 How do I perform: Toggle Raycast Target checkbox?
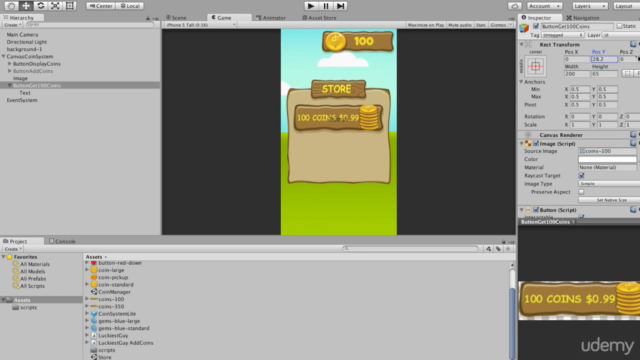(x=581, y=176)
